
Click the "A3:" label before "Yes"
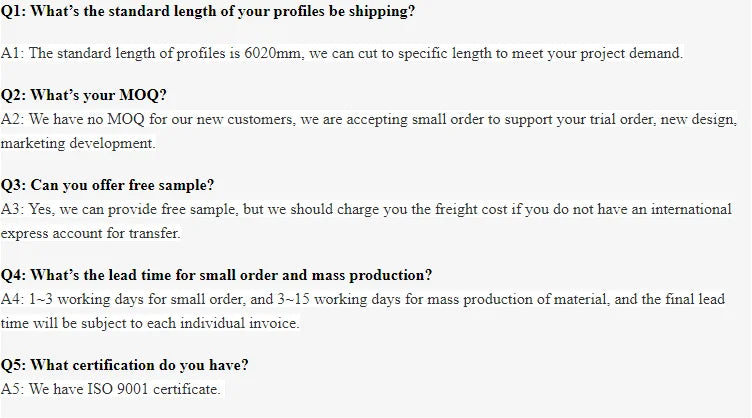pyautogui.click(x=13, y=209)
